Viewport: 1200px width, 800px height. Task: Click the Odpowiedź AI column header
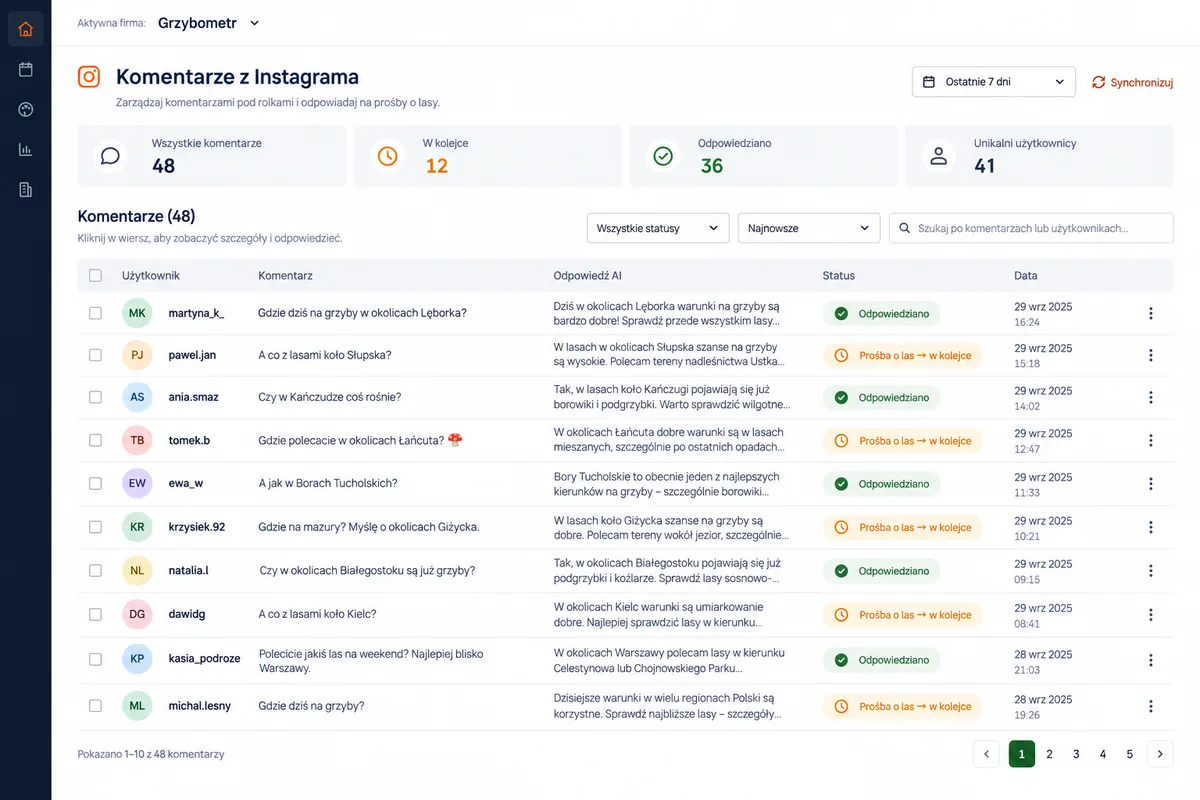coord(587,275)
